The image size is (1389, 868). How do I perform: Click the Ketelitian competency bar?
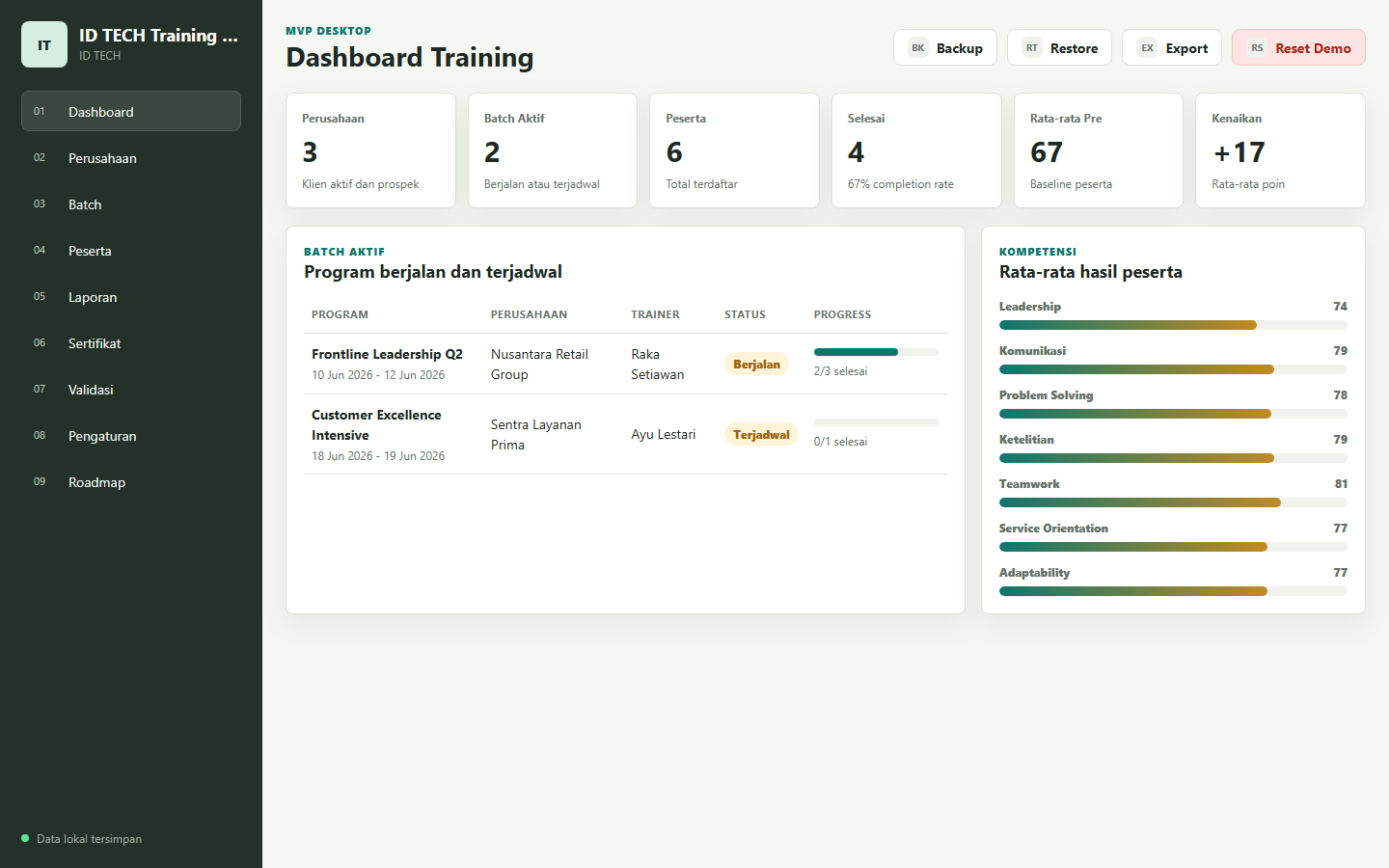click(x=1173, y=458)
